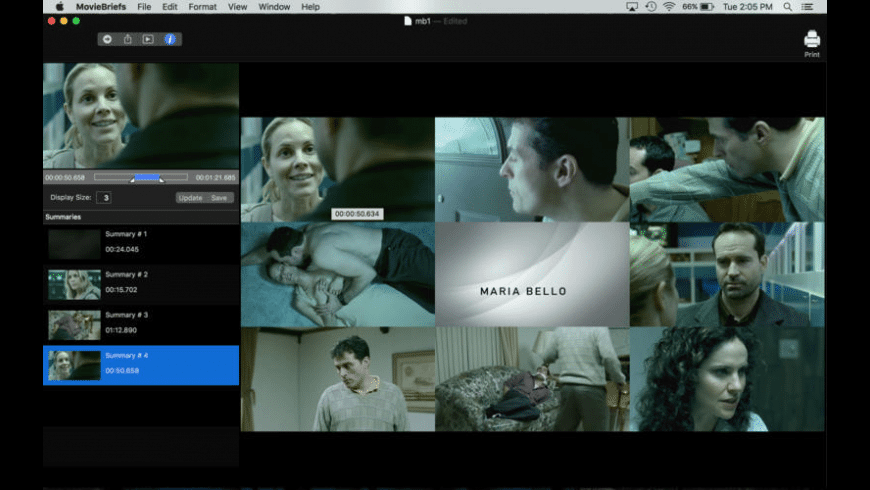Click the Summaries section header
This screenshot has width=870, height=490.
pos(141,217)
